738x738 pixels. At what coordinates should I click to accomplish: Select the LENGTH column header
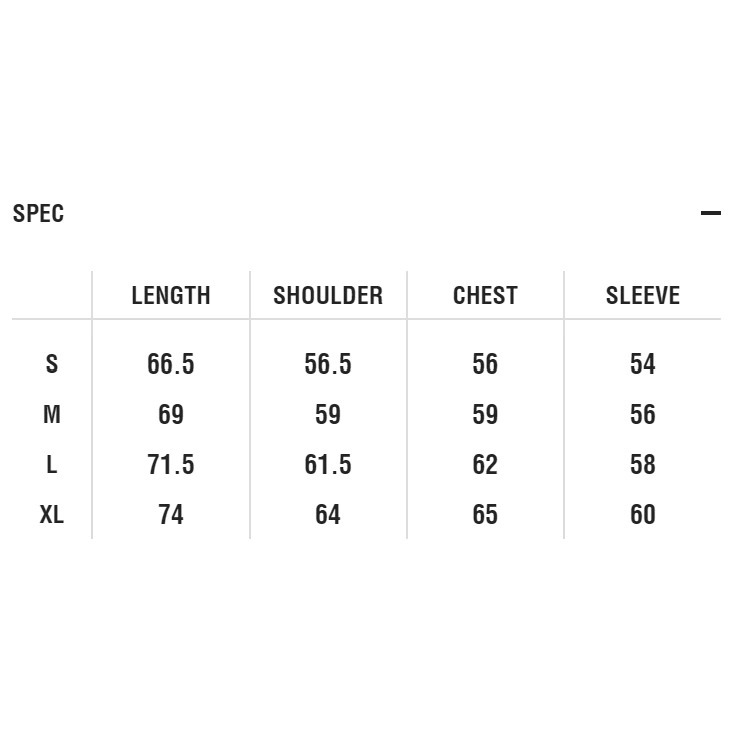pos(171,296)
